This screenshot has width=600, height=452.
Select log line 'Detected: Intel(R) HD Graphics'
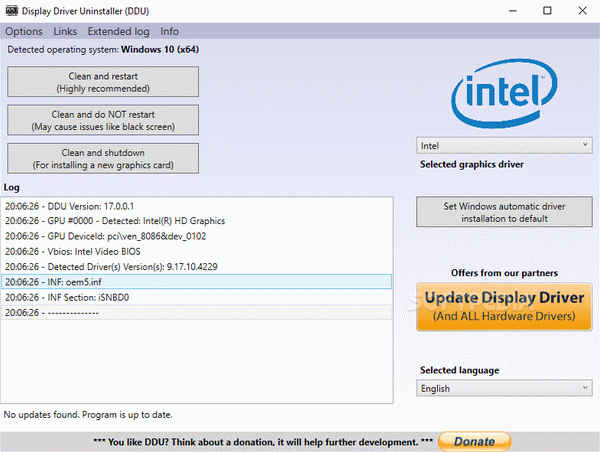coord(197,221)
